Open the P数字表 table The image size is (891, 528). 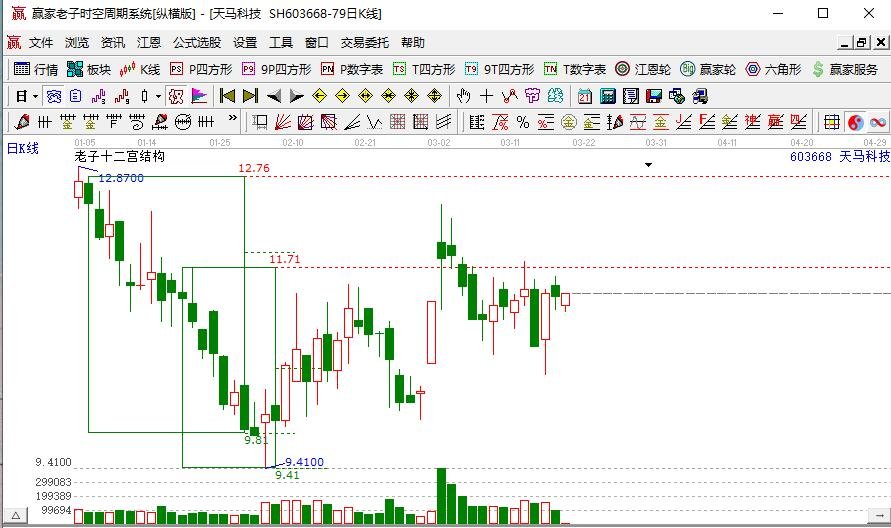352,69
